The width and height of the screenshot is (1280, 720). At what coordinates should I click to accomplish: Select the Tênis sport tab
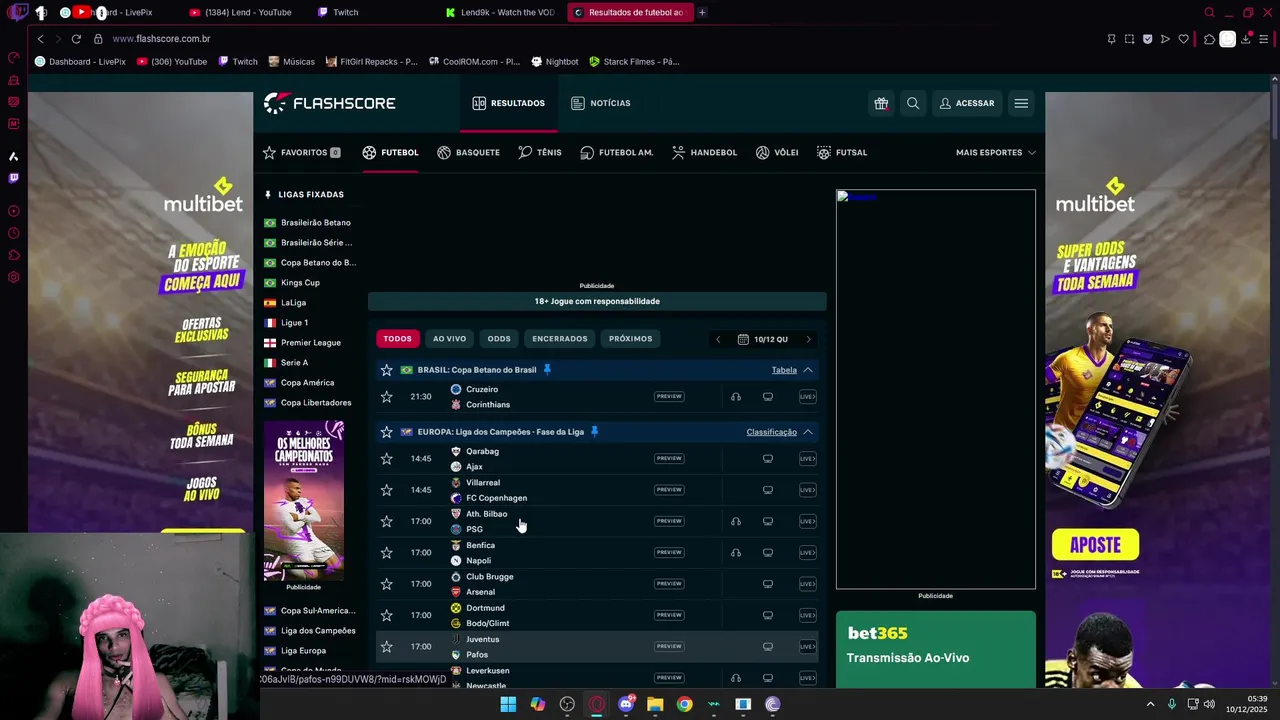[x=540, y=152]
